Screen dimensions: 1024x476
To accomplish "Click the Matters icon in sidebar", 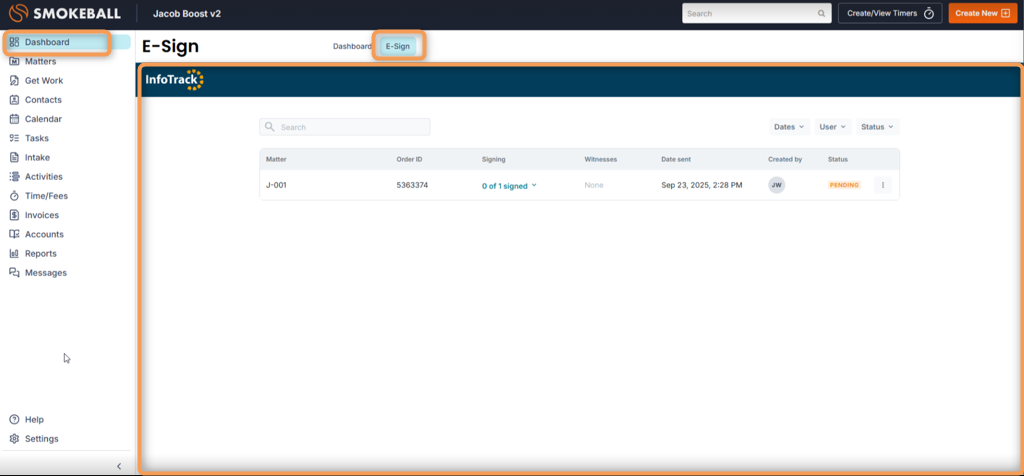I will 14,62.
